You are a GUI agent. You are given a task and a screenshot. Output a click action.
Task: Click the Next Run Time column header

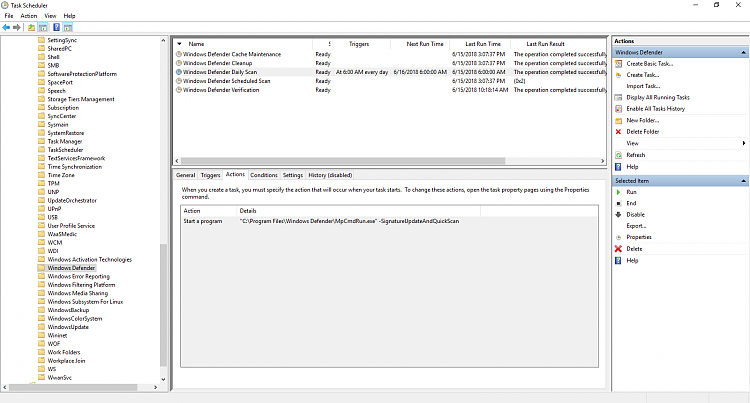[x=420, y=44]
